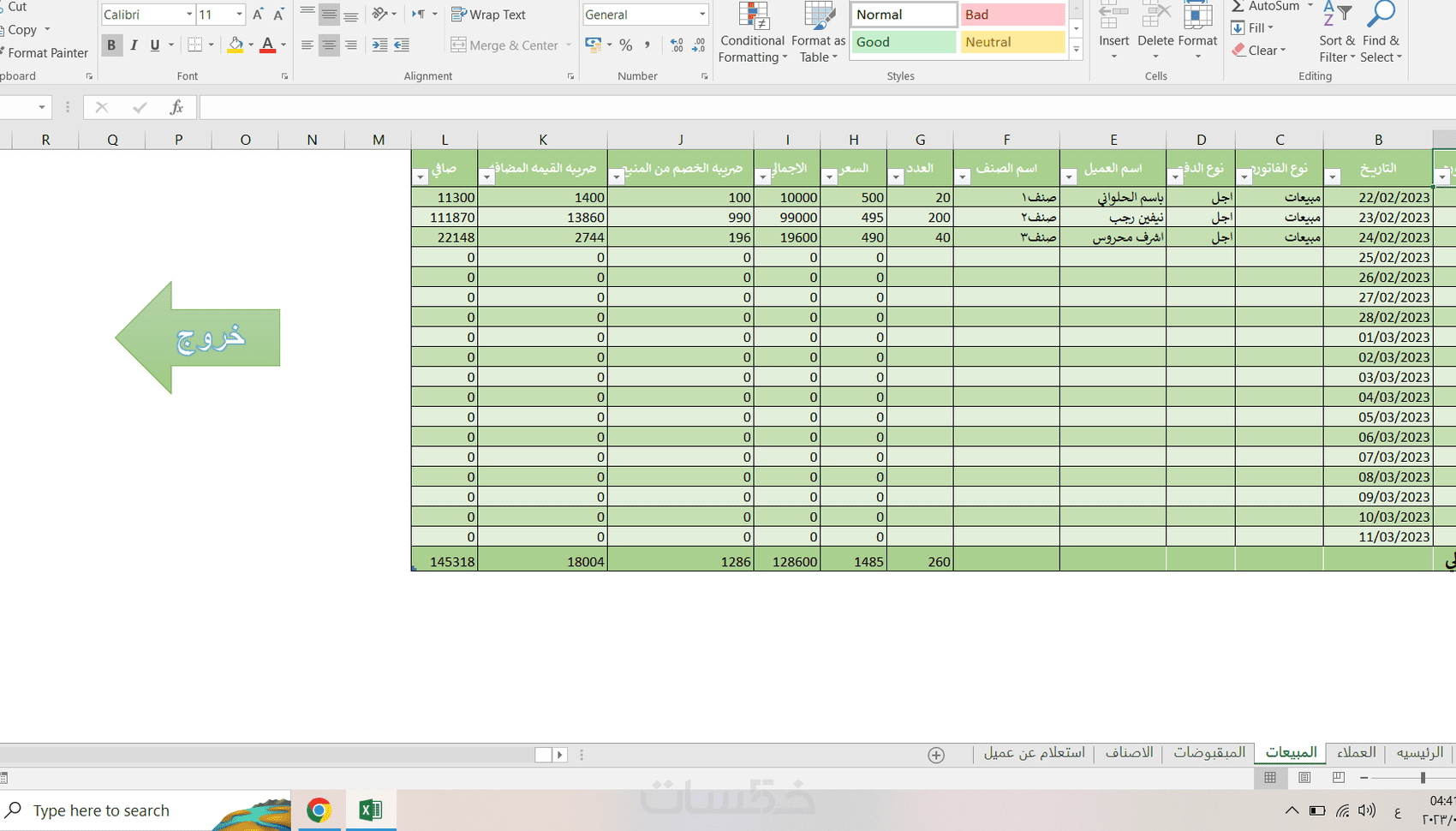Viewport: 1456px width, 831px height.
Task: Expand the Name Box dropdown
Action: click(x=41, y=107)
